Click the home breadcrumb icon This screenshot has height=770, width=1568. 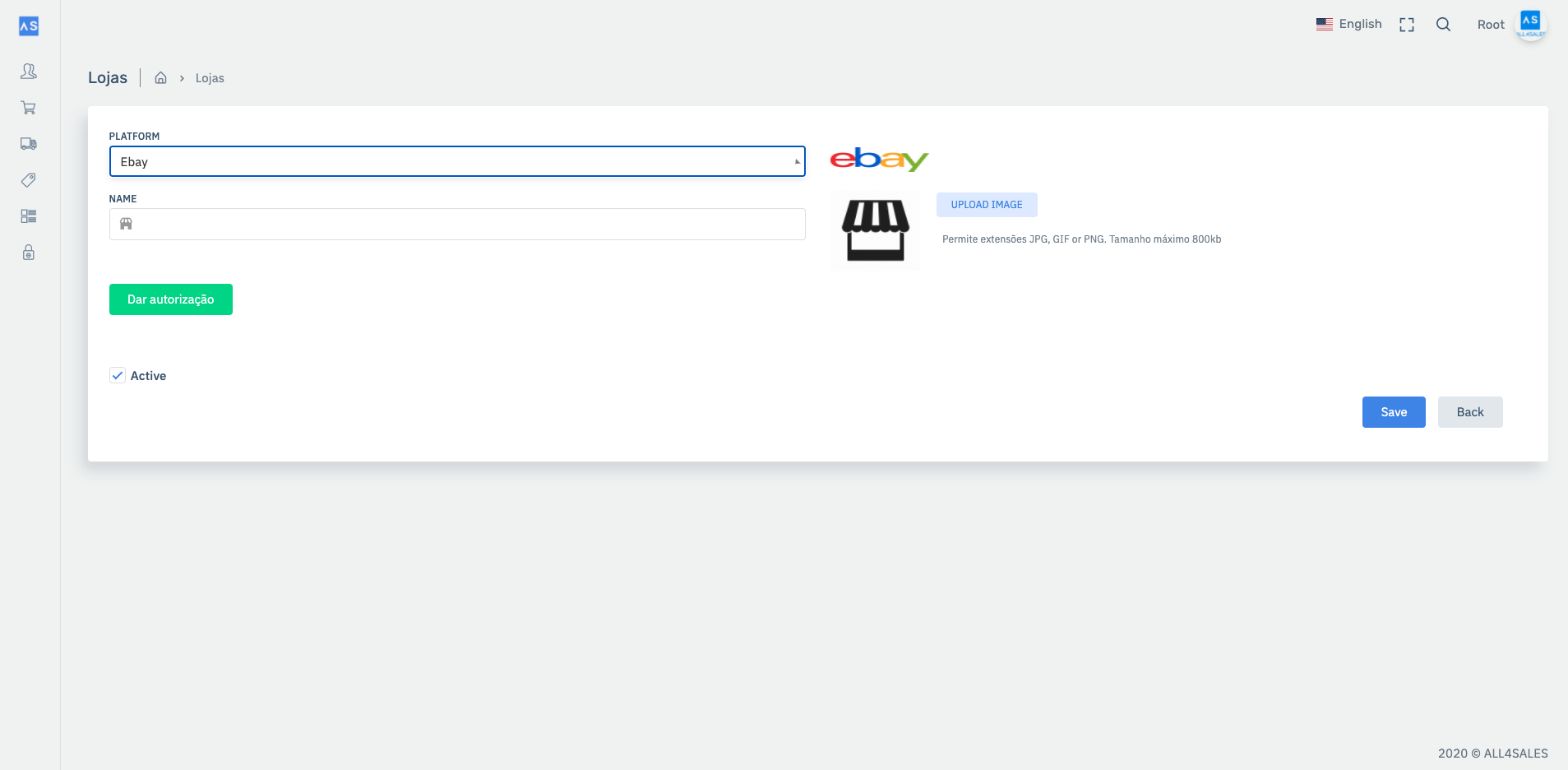(161, 78)
